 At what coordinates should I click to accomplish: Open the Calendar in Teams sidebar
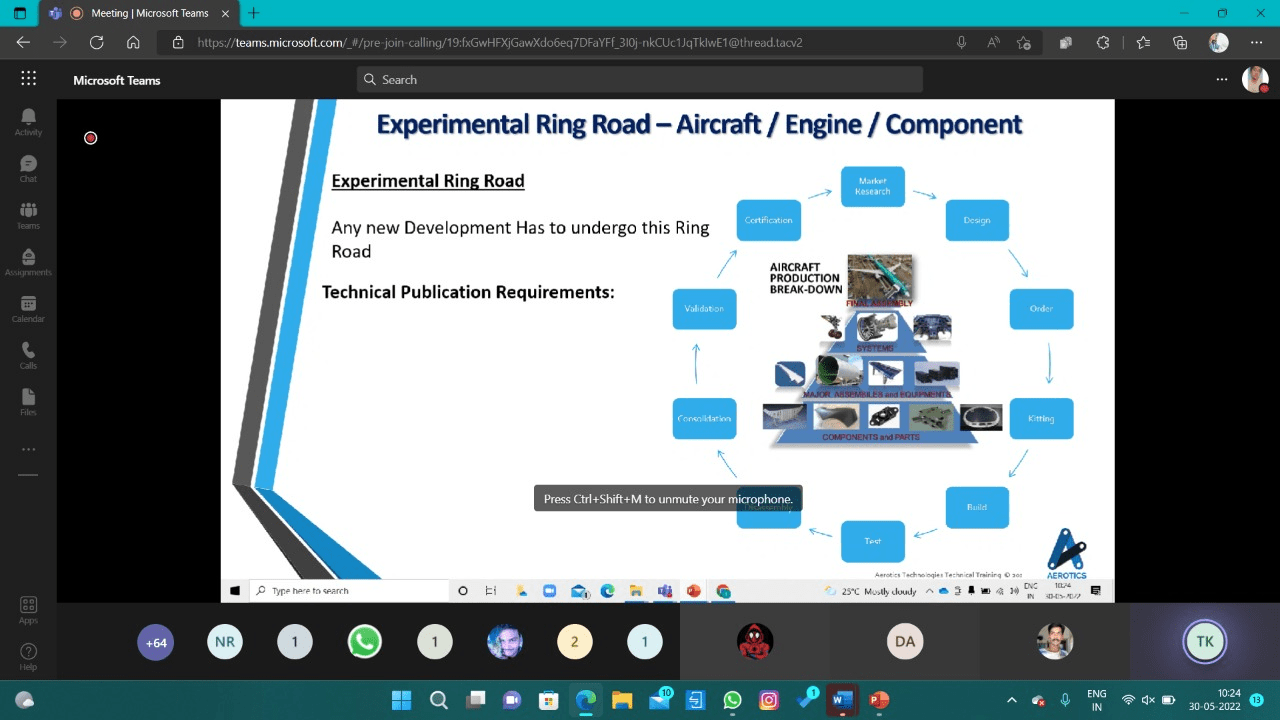pos(28,308)
